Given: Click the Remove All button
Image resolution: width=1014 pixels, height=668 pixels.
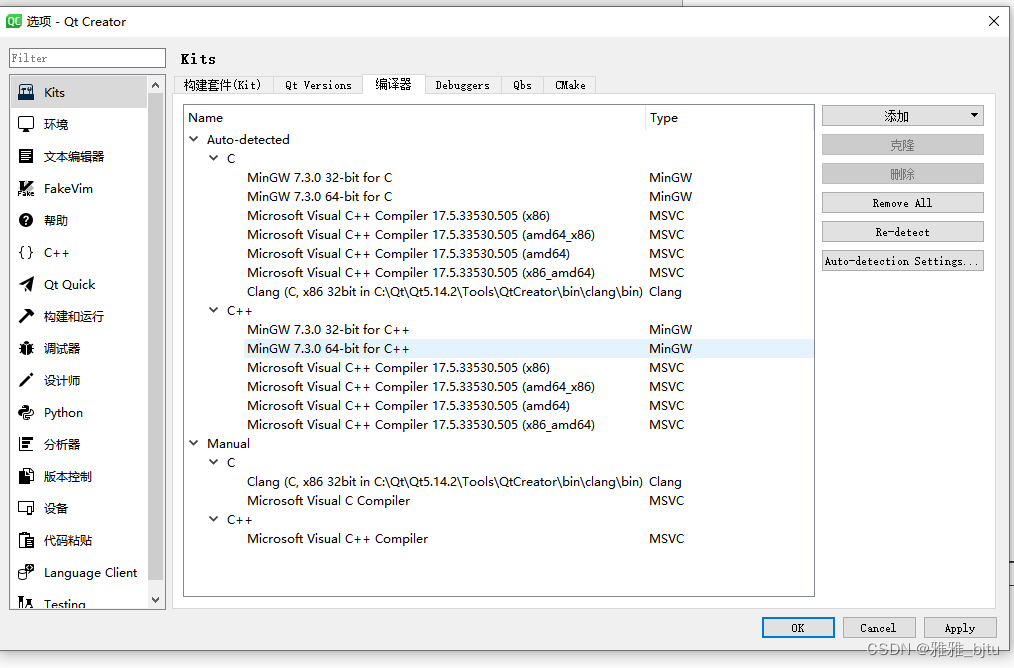Looking at the screenshot, I should [903, 203].
